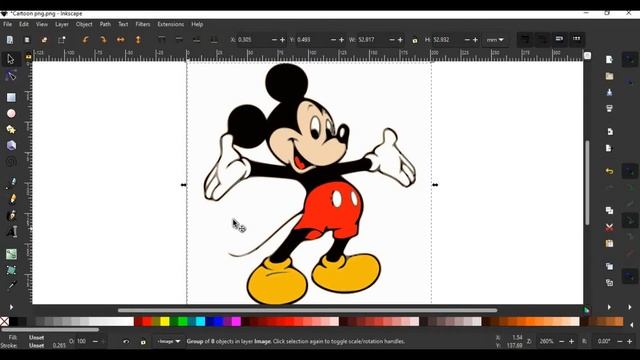The height and width of the screenshot is (360, 640).
Task: Open the Filters menu
Action: coord(143,24)
